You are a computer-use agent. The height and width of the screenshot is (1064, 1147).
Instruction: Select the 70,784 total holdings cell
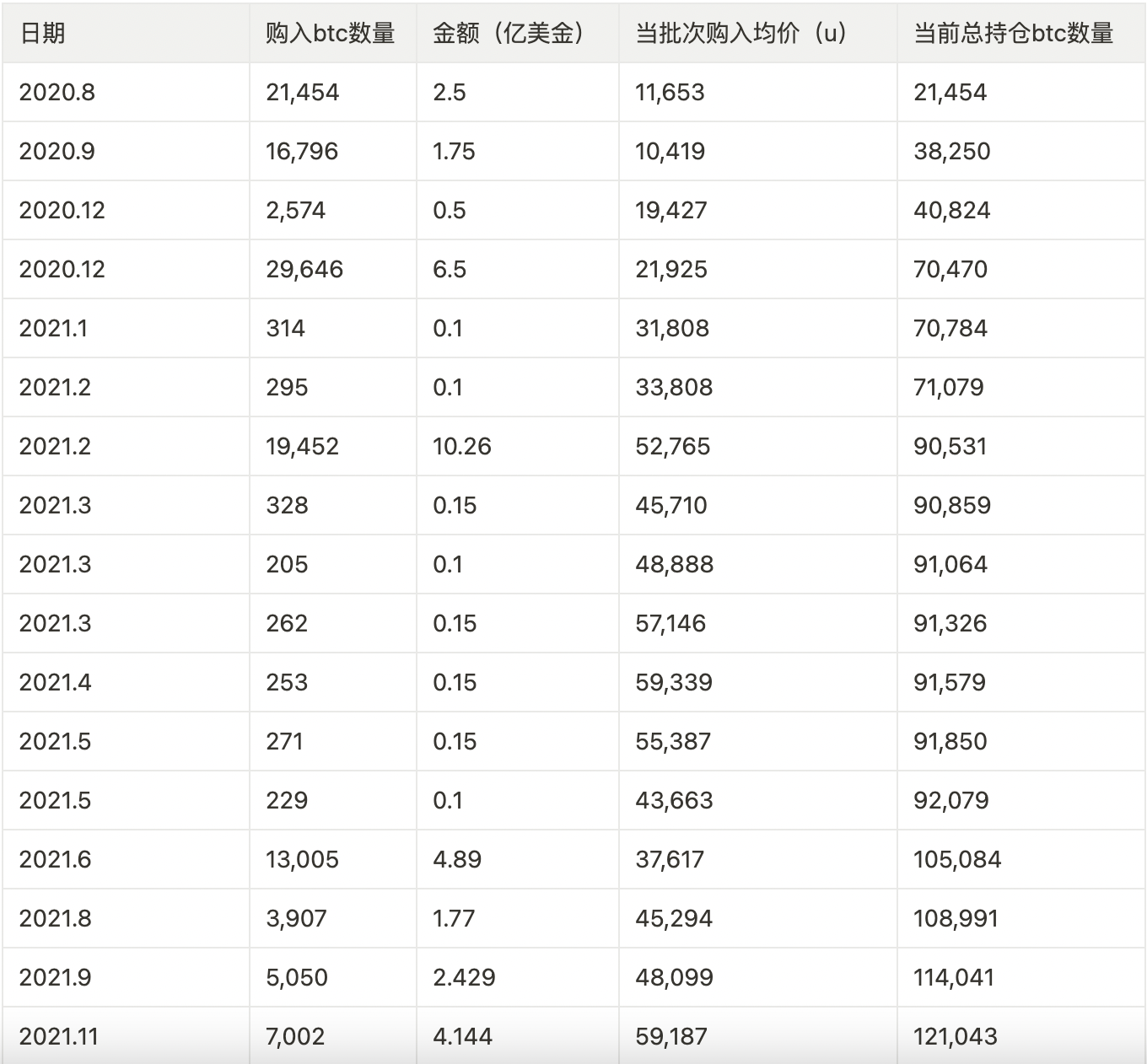click(950, 328)
